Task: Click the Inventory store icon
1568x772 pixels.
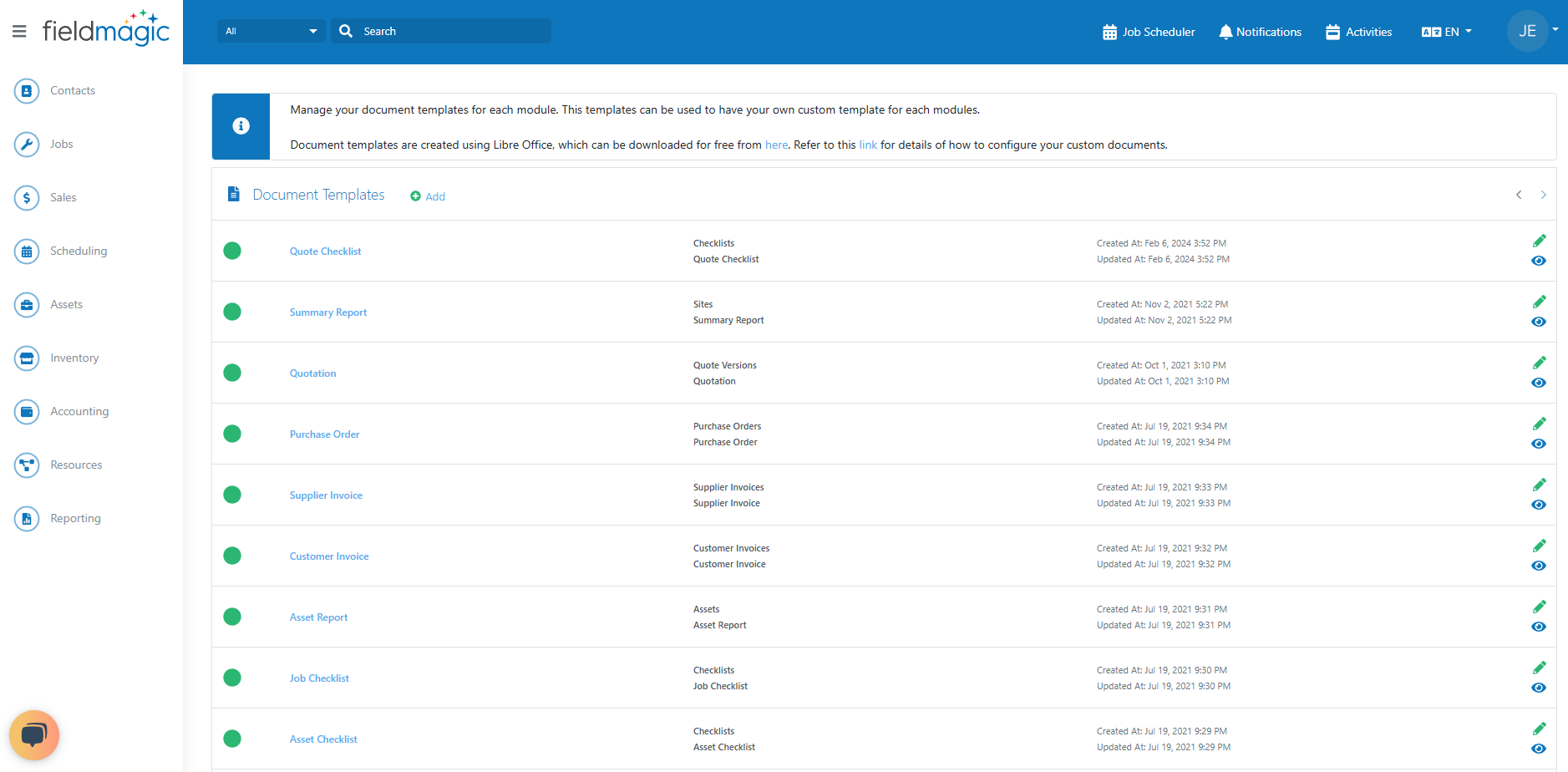Action: 27,358
